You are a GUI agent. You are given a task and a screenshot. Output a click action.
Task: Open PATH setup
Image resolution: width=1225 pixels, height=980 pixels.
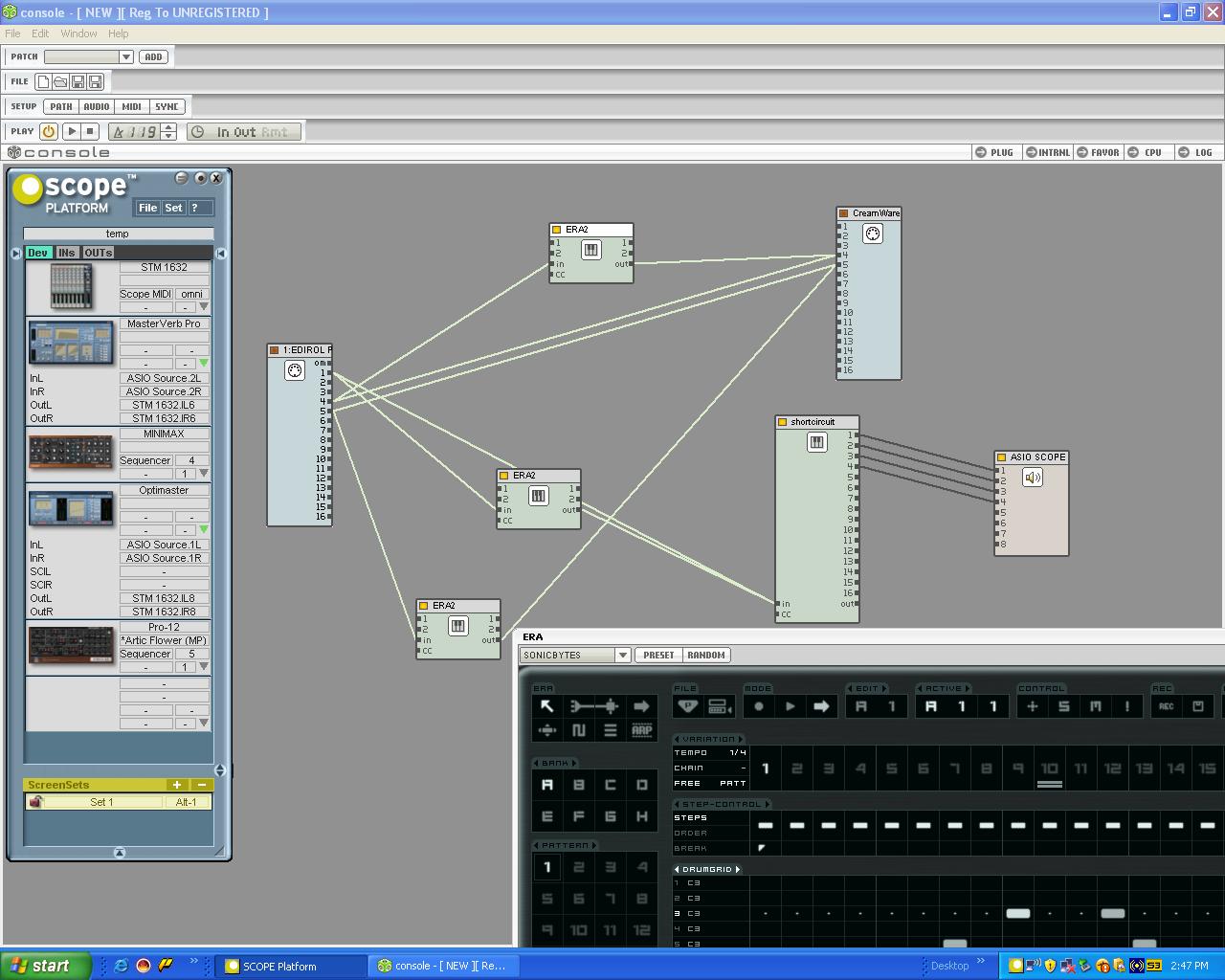click(x=60, y=107)
